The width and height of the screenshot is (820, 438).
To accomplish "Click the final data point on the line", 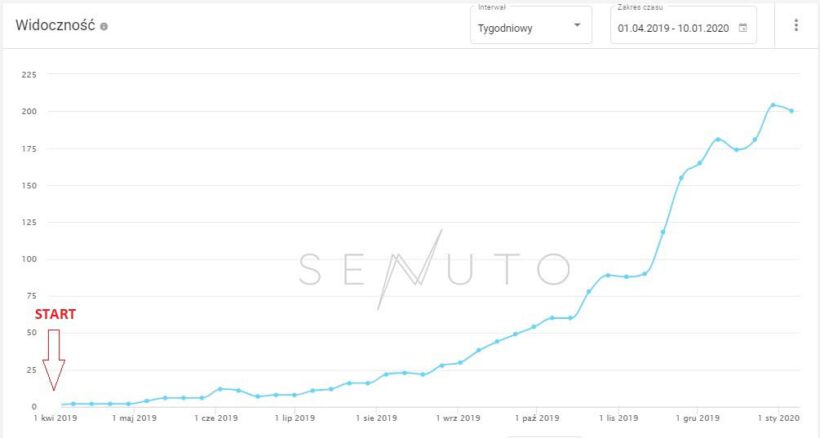I will click(x=792, y=111).
